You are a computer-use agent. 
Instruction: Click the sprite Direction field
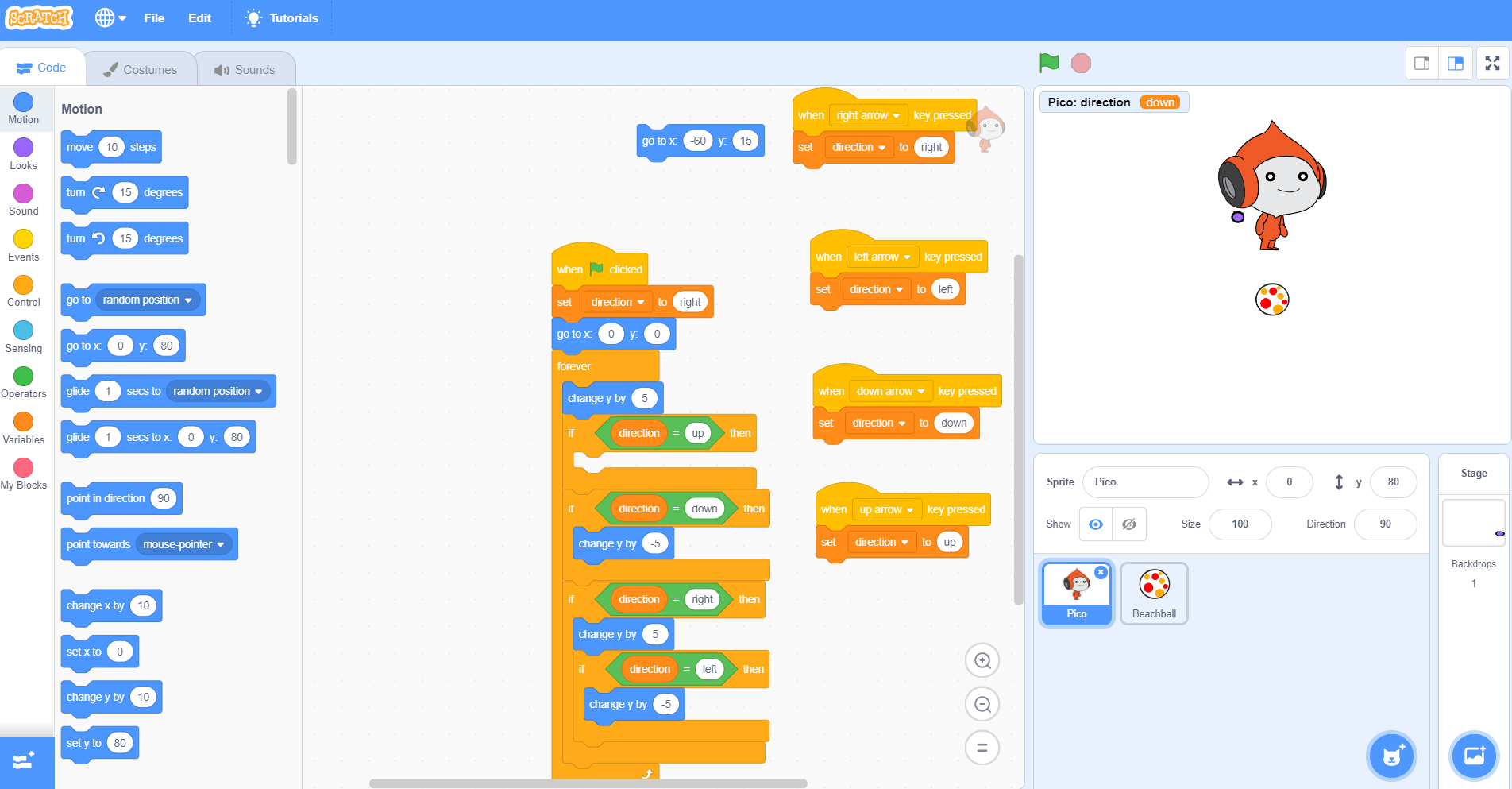[1385, 524]
